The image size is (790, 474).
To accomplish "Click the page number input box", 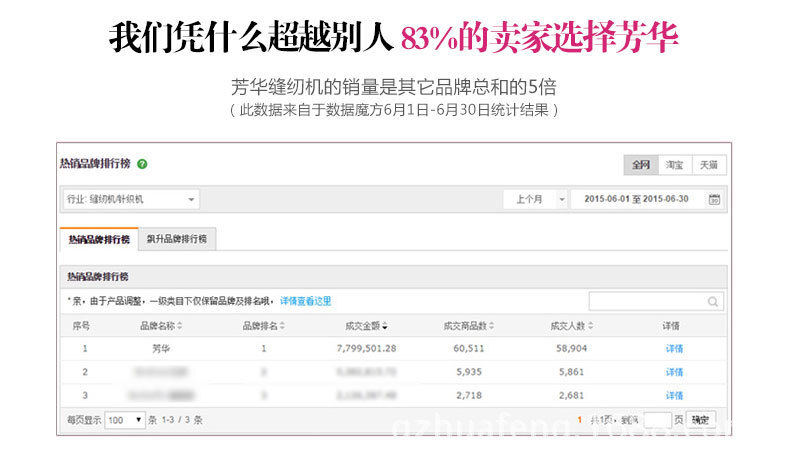I will tap(657, 420).
